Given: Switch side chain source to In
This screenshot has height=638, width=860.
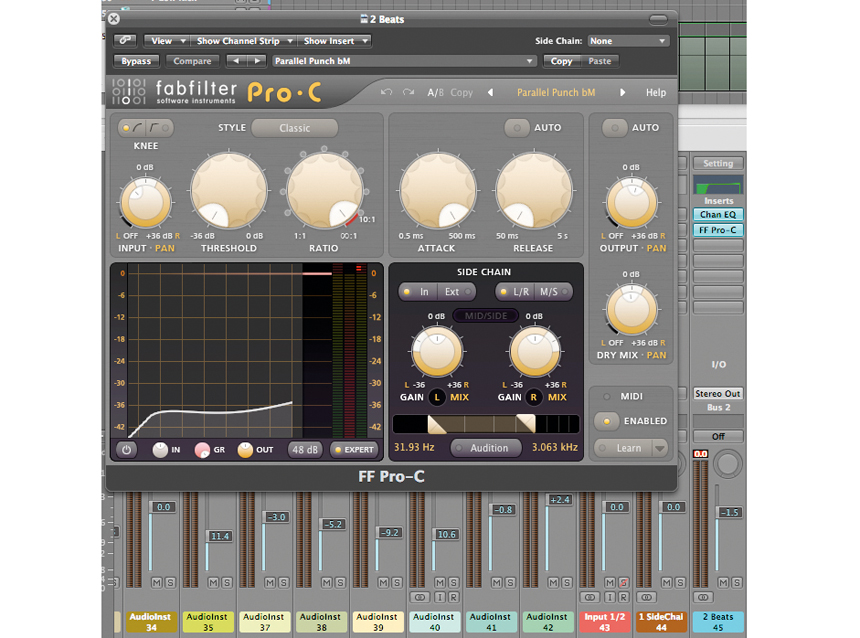Looking at the screenshot, I should [x=418, y=292].
